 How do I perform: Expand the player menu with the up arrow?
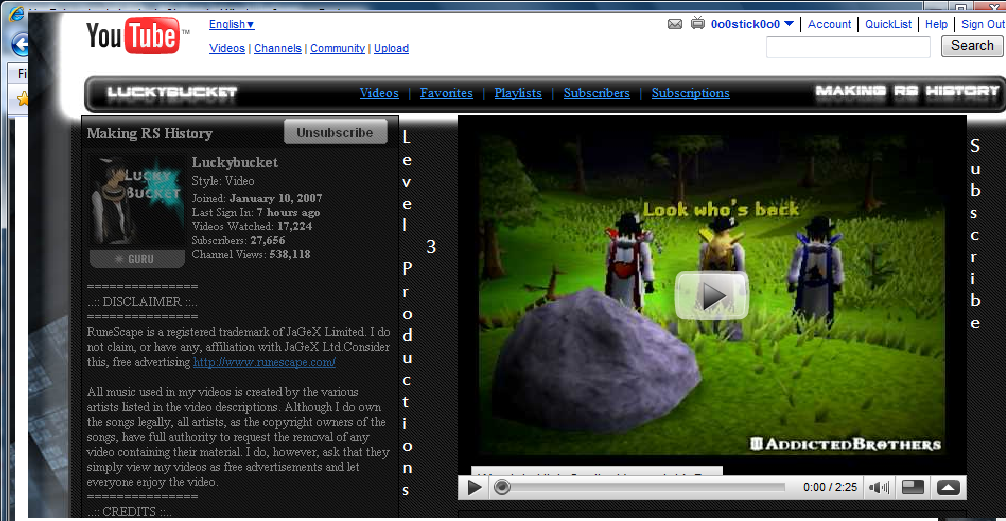pyautogui.click(x=948, y=487)
